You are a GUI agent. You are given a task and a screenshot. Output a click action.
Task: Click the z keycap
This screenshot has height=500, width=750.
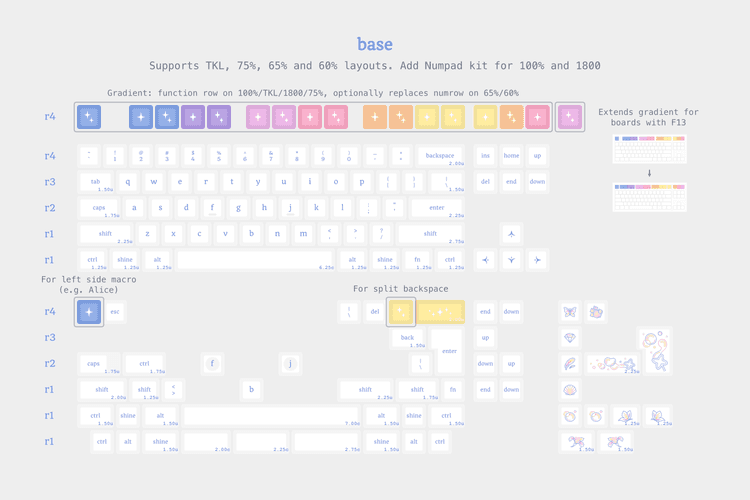click(147, 234)
